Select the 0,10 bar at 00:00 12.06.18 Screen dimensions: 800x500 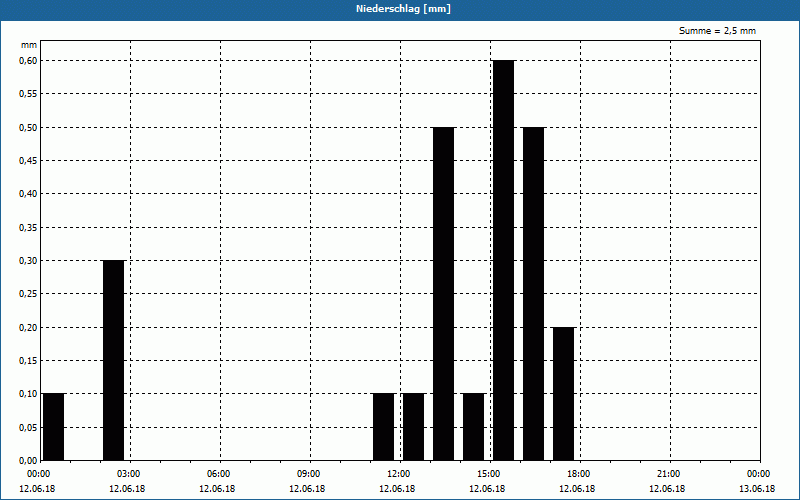tap(54, 427)
